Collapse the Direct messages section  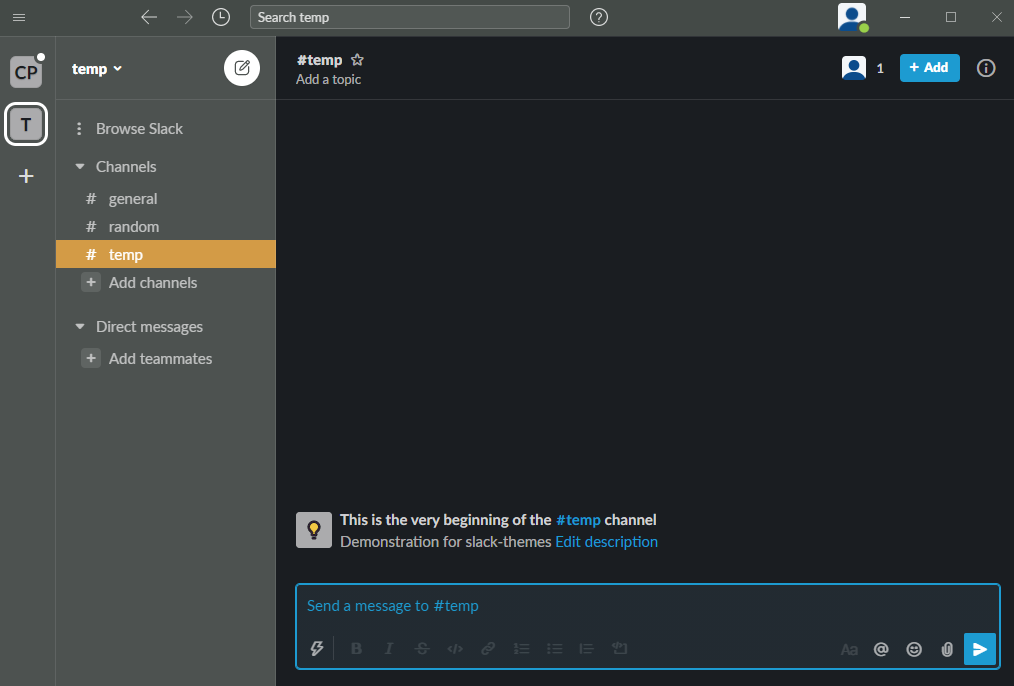tap(80, 327)
